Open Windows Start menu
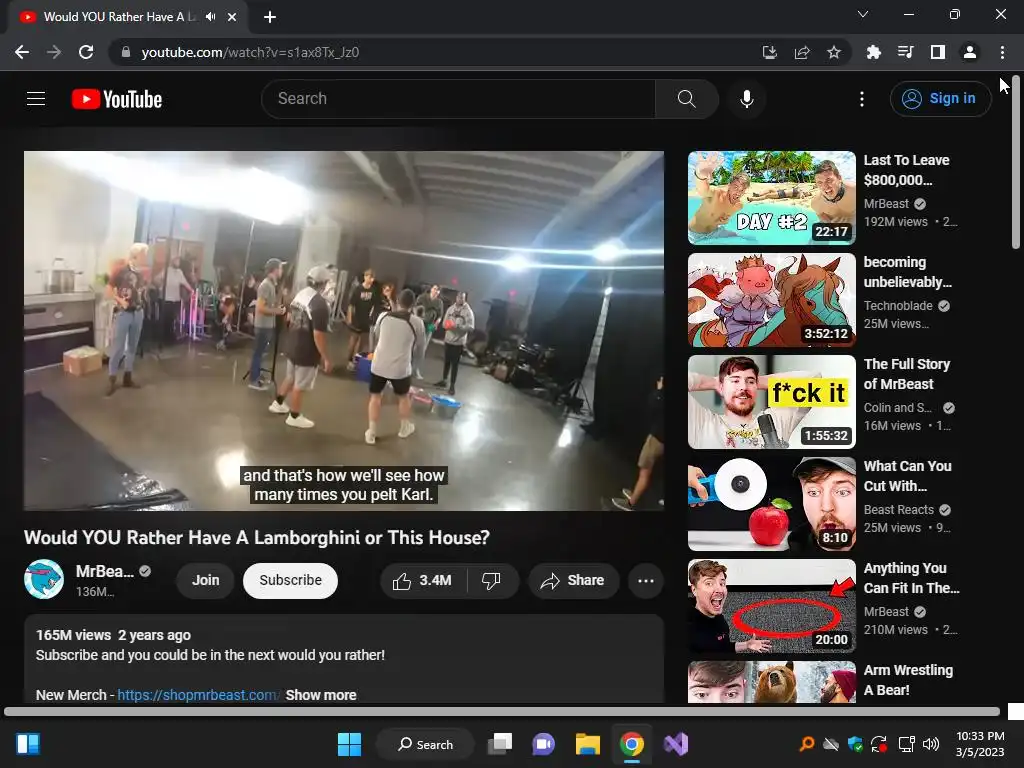Image resolution: width=1024 pixels, height=768 pixels. (x=349, y=744)
